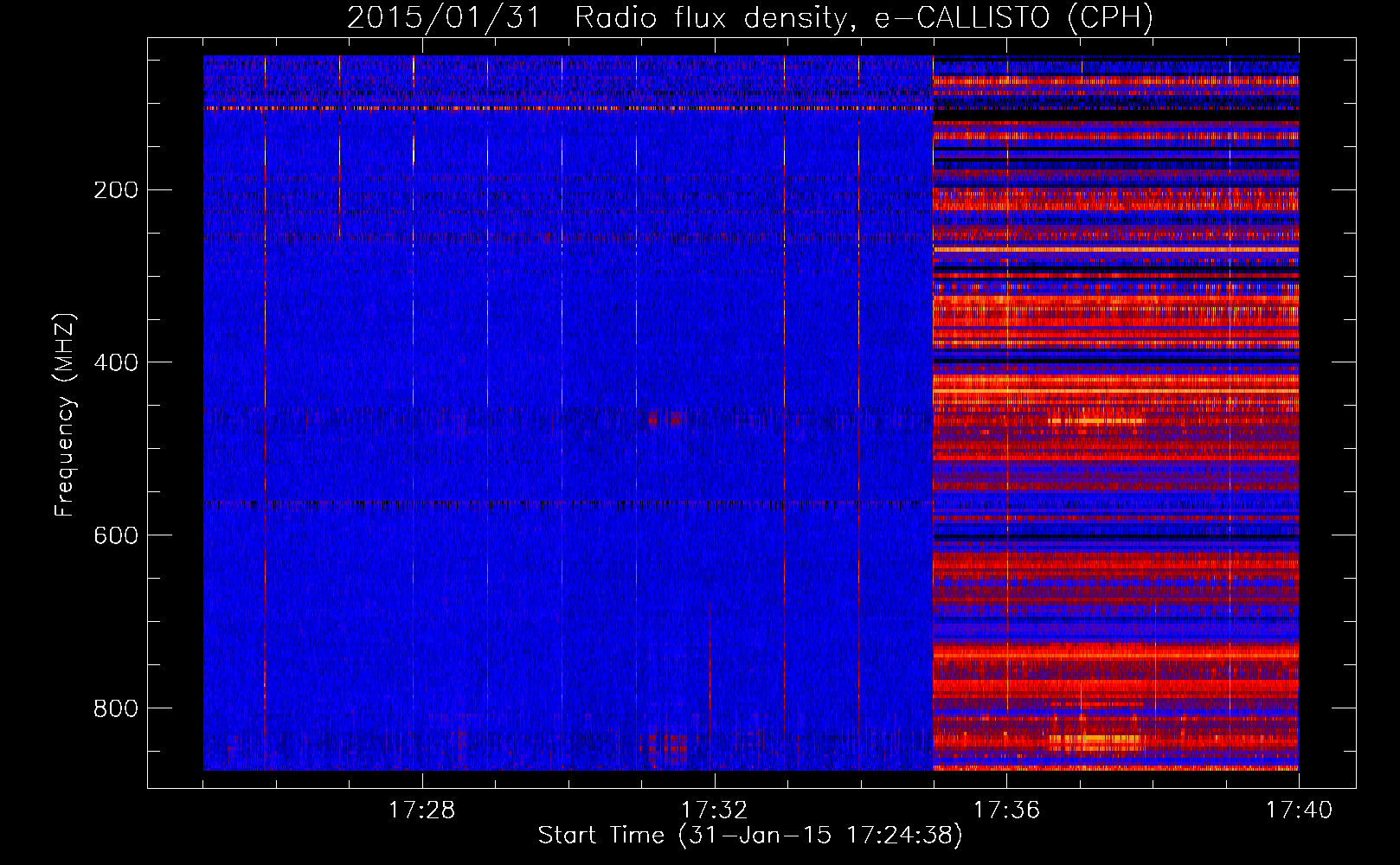Viewport: 1400px width, 865px height.
Task: Click the 'Frequency (MHZ)' axis label
Action: [x=65, y=415]
